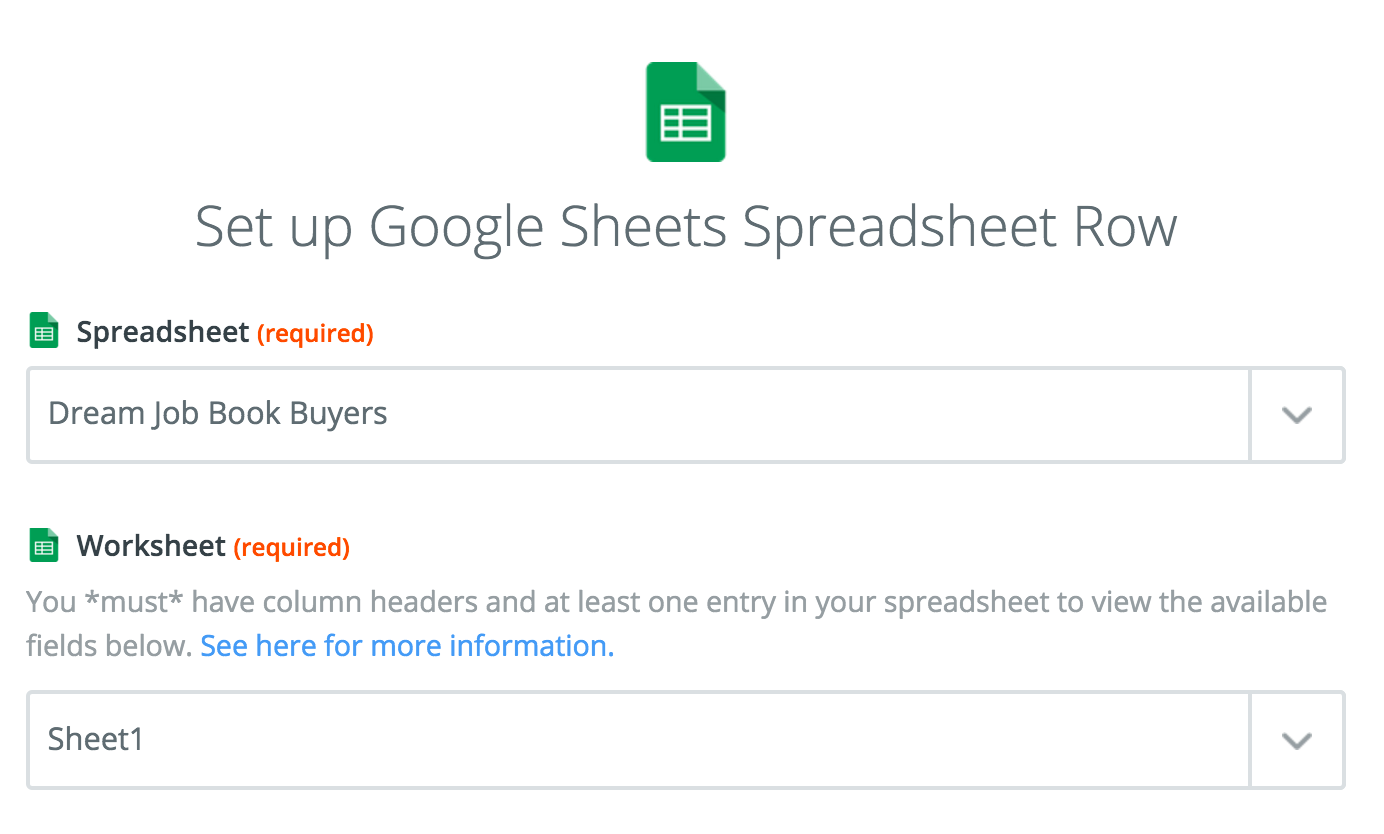
Task: Click the spreadsheet icon above the page title
Action: [x=686, y=111]
